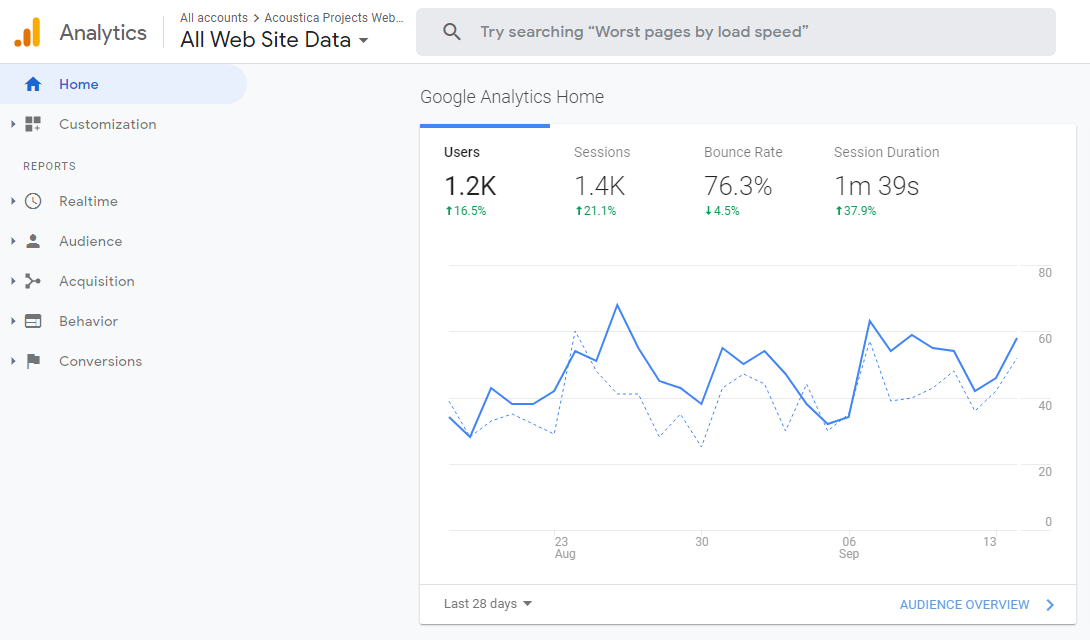1090x640 pixels.
Task: Click the Acquisition branching arrows icon
Action: click(x=33, y=282)
